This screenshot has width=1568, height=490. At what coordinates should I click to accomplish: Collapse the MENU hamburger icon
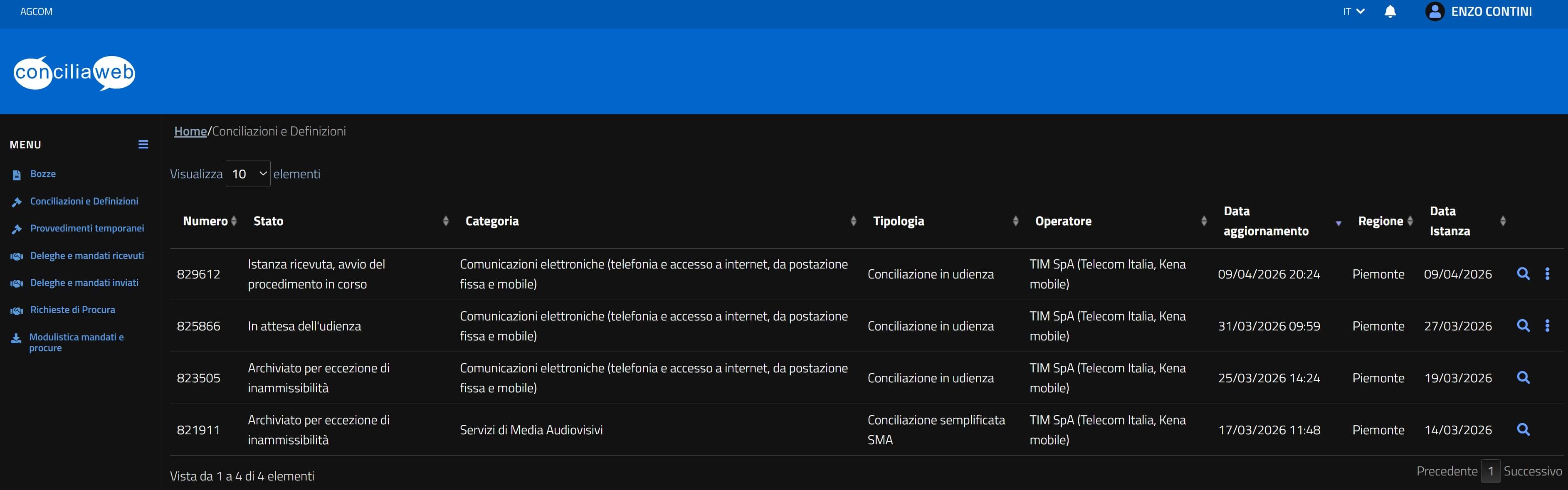click(143, 144)
